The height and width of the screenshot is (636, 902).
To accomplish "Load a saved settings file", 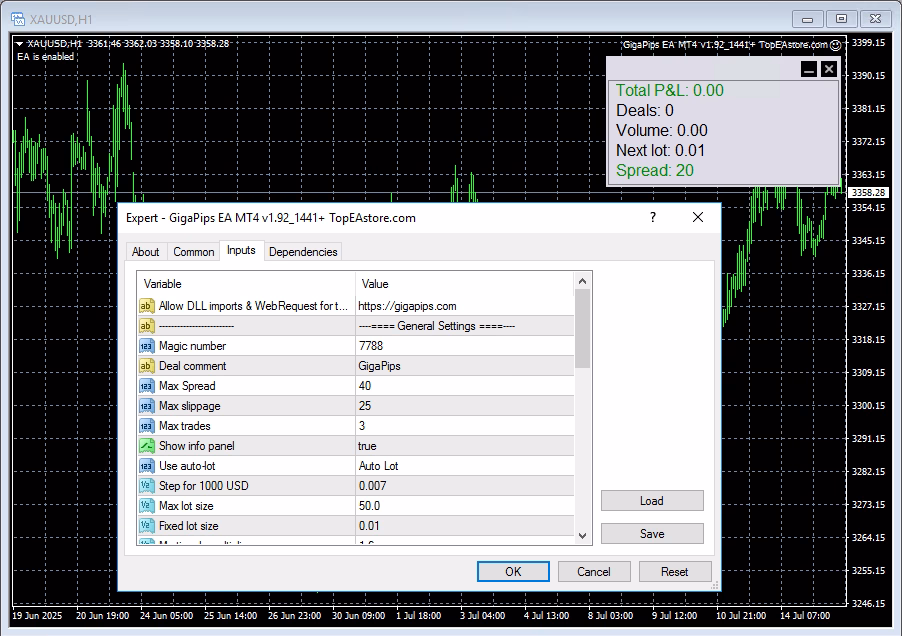I will tap(652, 501).
